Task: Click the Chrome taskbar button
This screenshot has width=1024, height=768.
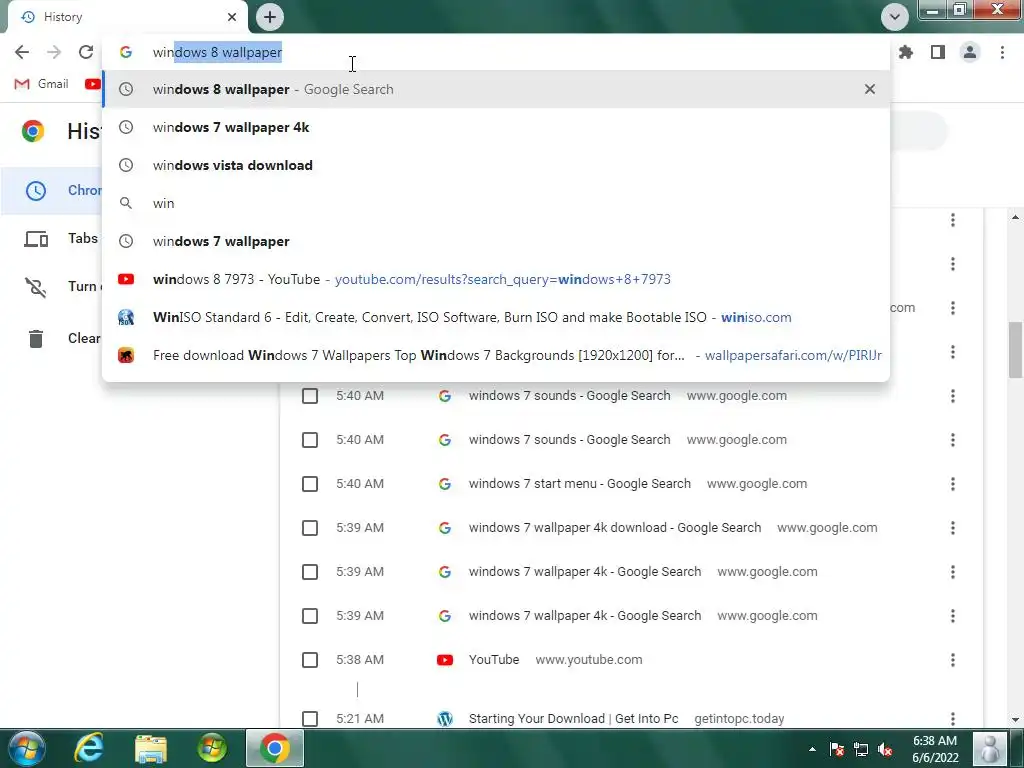Action: point(275,748)
